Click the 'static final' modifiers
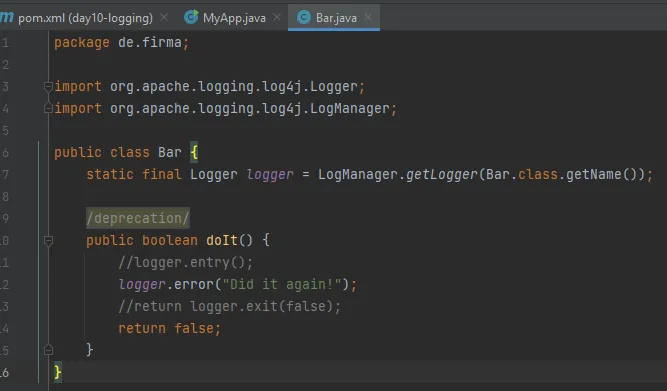The width and height of the screenshot is (667, 391). click(134, 174)
